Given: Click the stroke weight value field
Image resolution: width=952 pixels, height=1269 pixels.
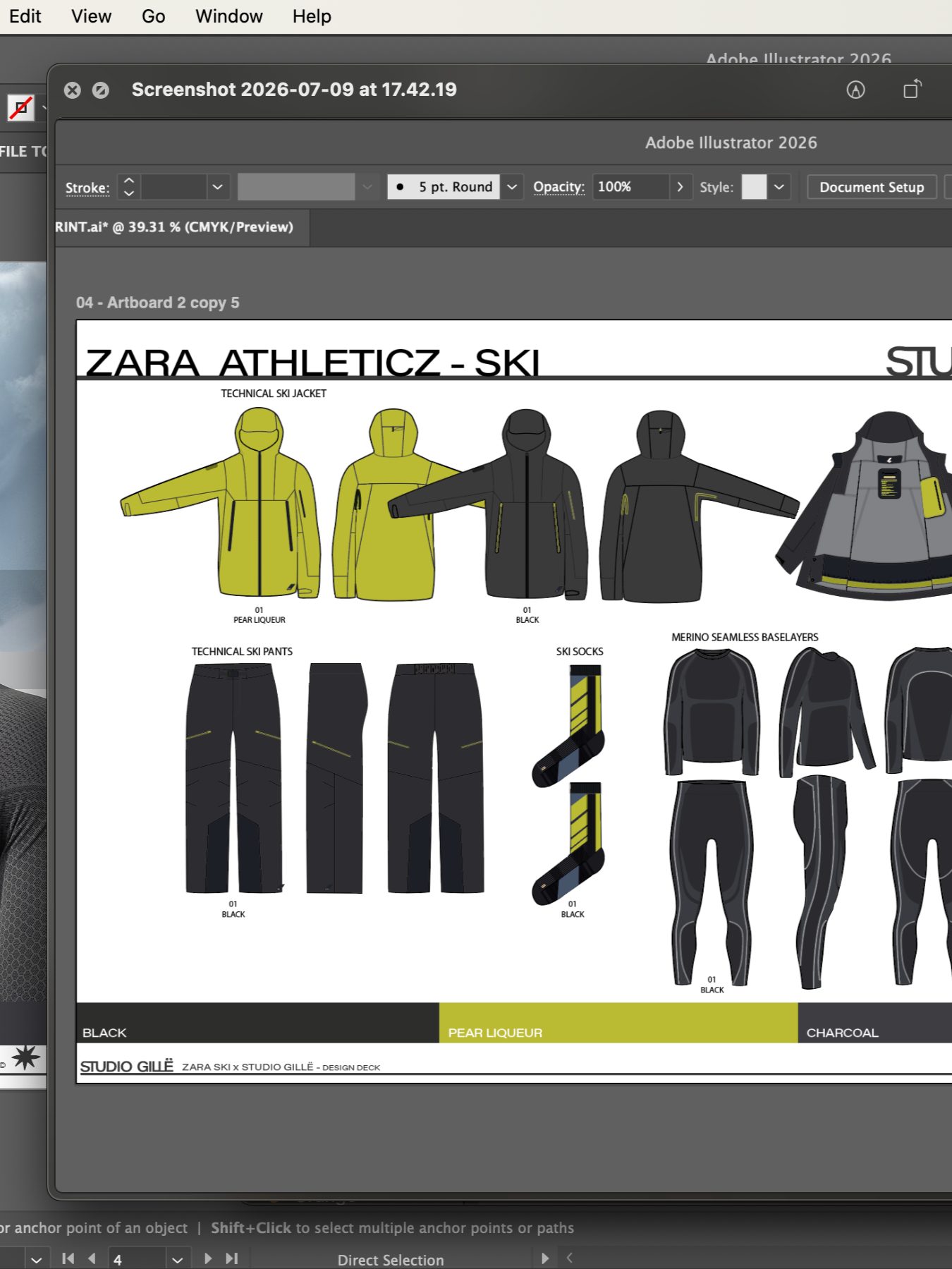Looking at the screenshot, I should point(174,187).
